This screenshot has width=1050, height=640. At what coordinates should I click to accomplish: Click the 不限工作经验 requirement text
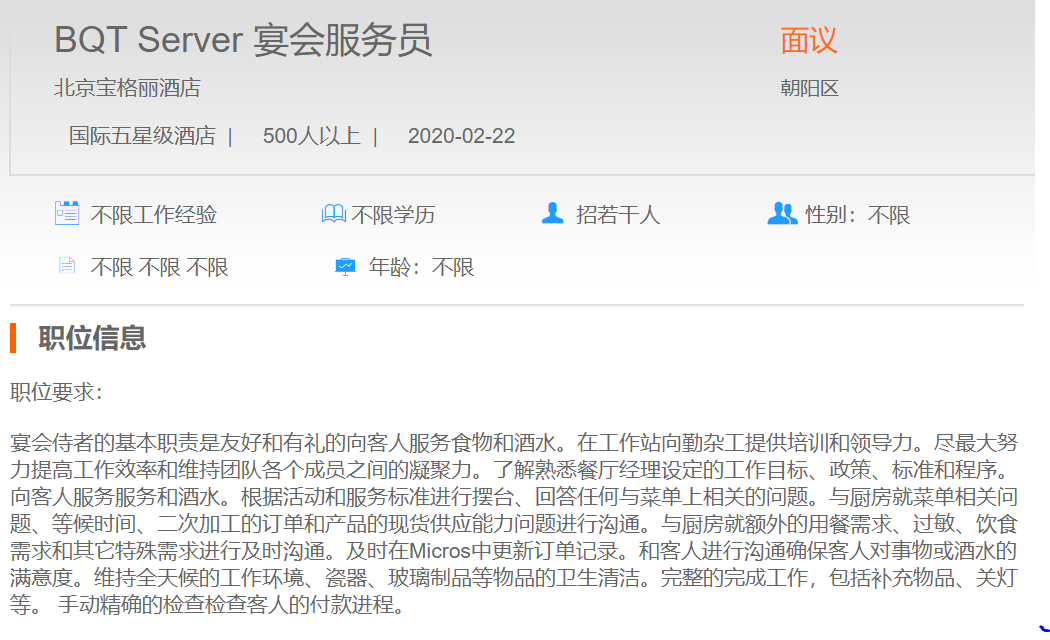coord(153,215)
